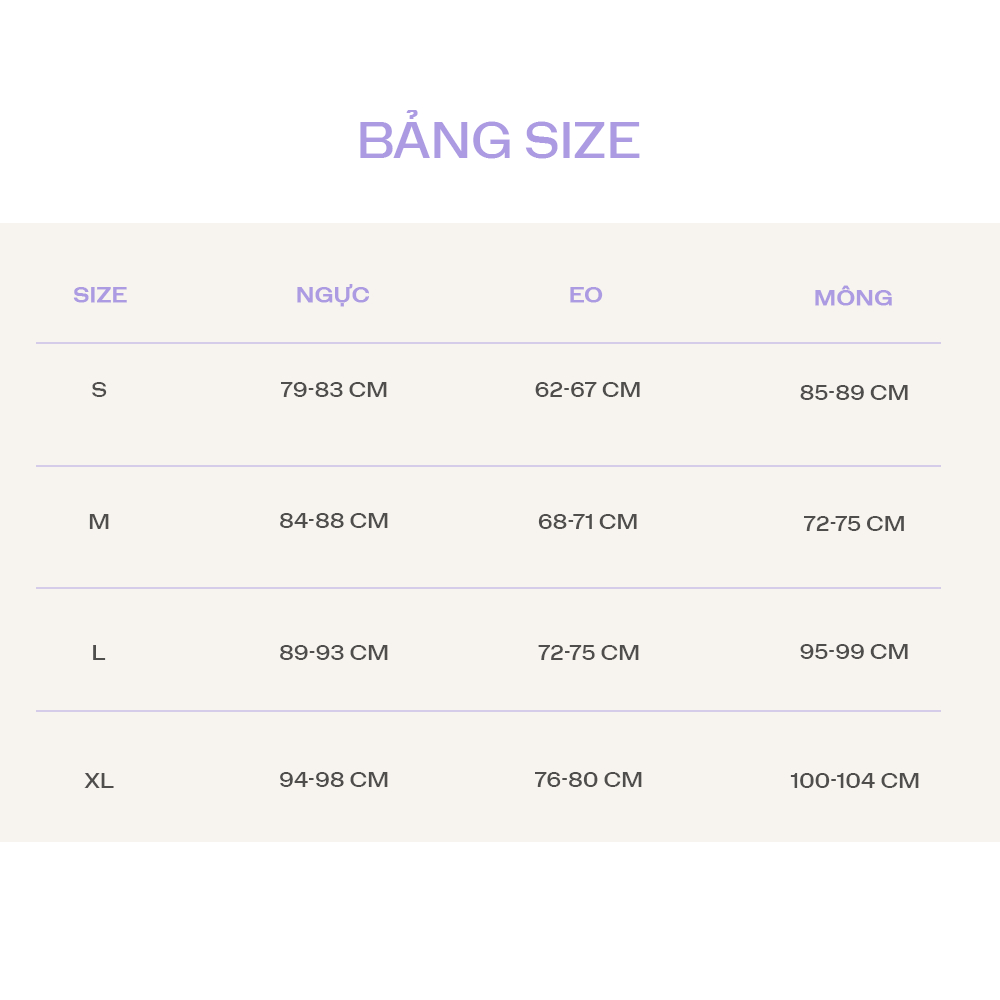Select the EO column header
This screenshot has width=1000, height=1000.
[586, 295]
